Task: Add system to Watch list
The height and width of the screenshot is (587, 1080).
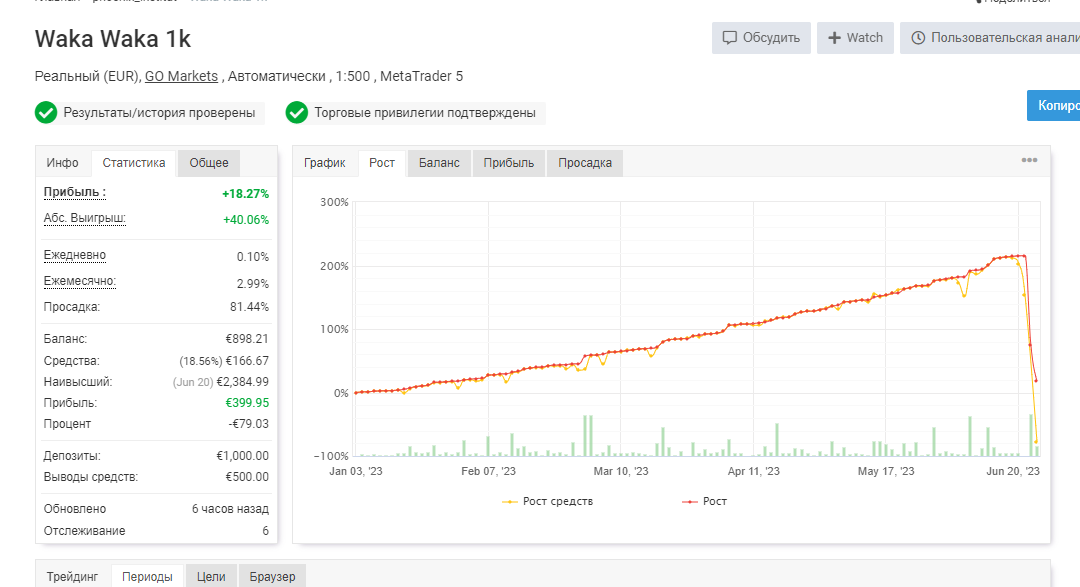Action: pos(855,38)
